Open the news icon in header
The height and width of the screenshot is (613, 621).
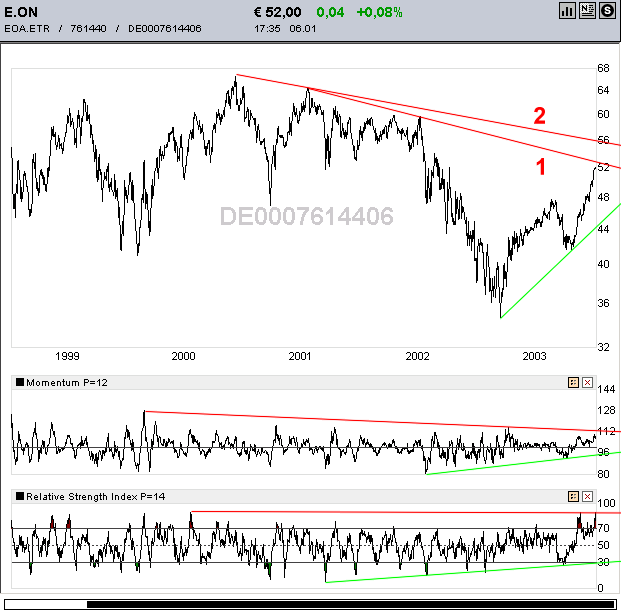pos(587,11)
